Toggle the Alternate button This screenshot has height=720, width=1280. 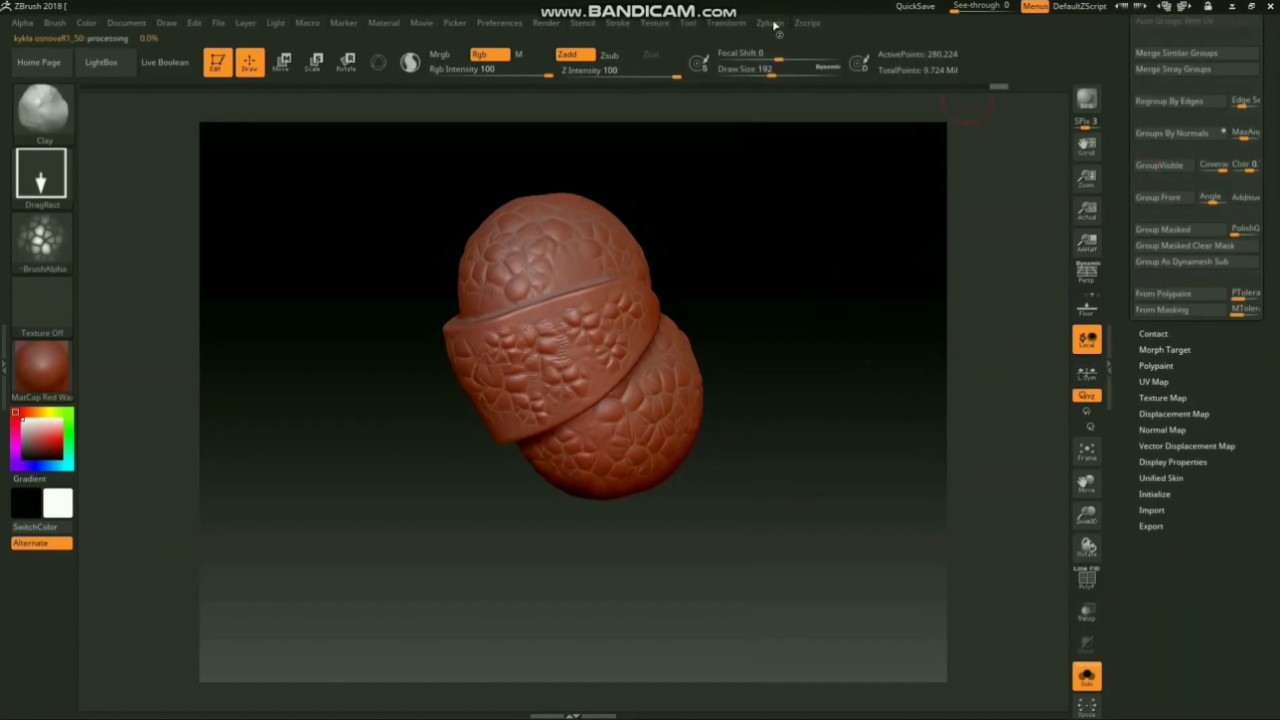coord(42,543)
